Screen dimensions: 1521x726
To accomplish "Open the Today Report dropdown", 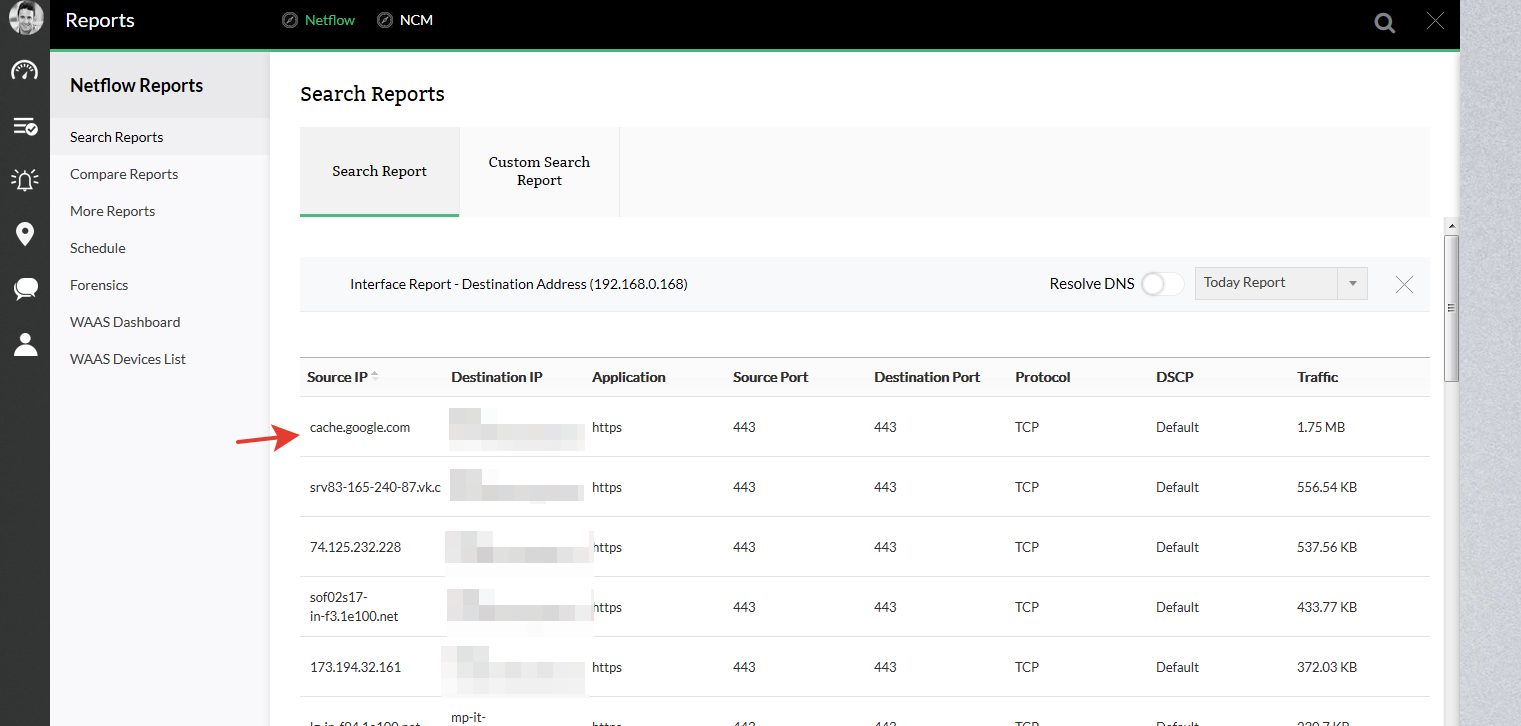I will coord(1281,283).
